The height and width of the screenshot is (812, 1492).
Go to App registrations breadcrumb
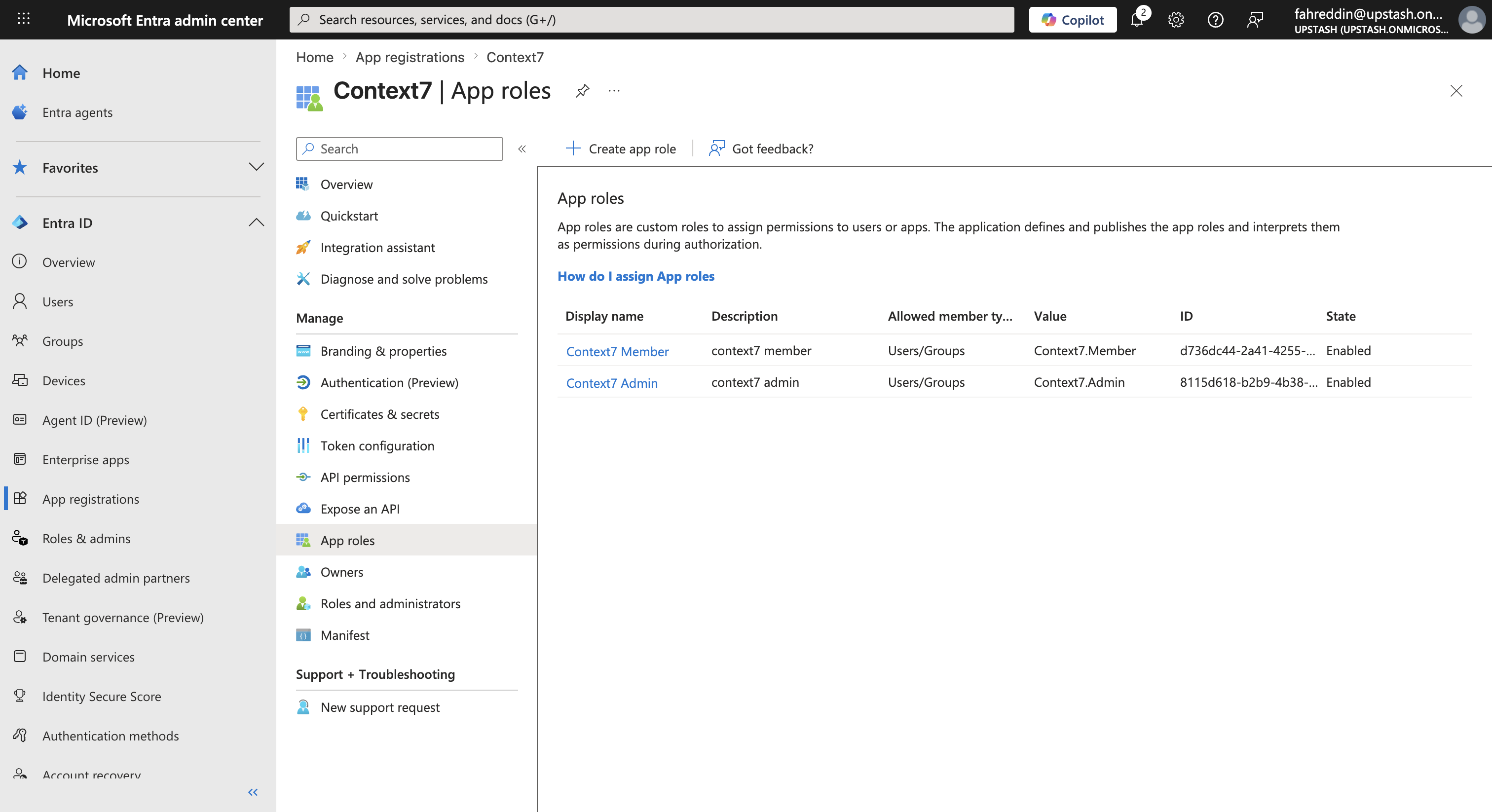pos(410,57)
